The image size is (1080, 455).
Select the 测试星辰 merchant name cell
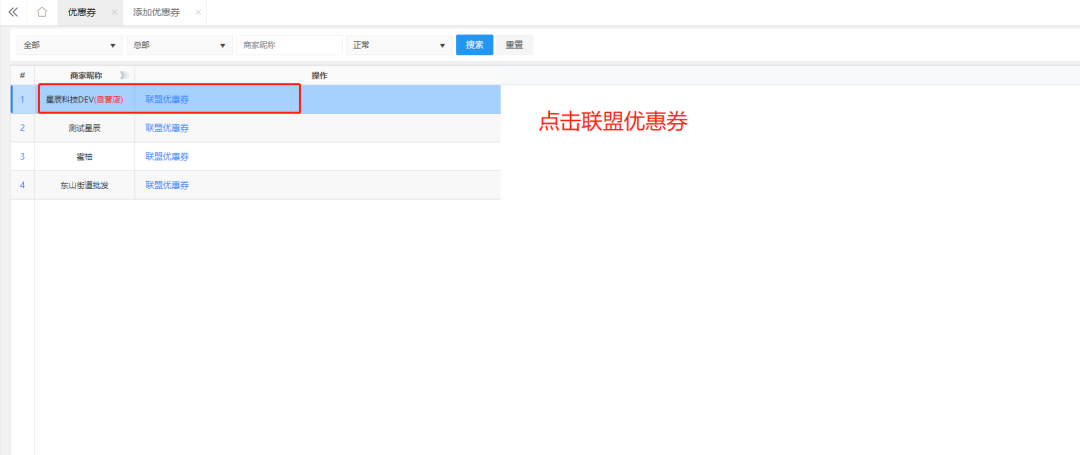(85, 128)
